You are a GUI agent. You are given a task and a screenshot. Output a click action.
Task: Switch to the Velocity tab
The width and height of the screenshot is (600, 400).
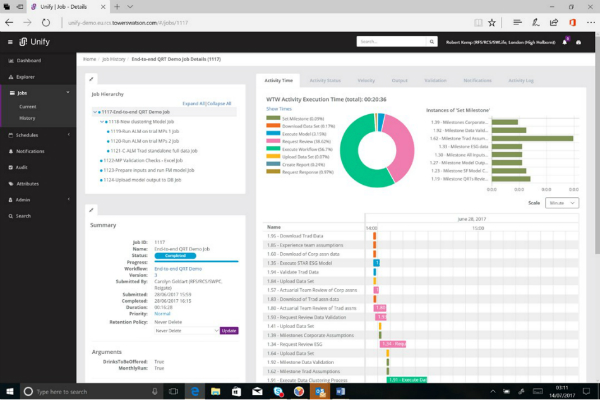[x=366, y=80]
